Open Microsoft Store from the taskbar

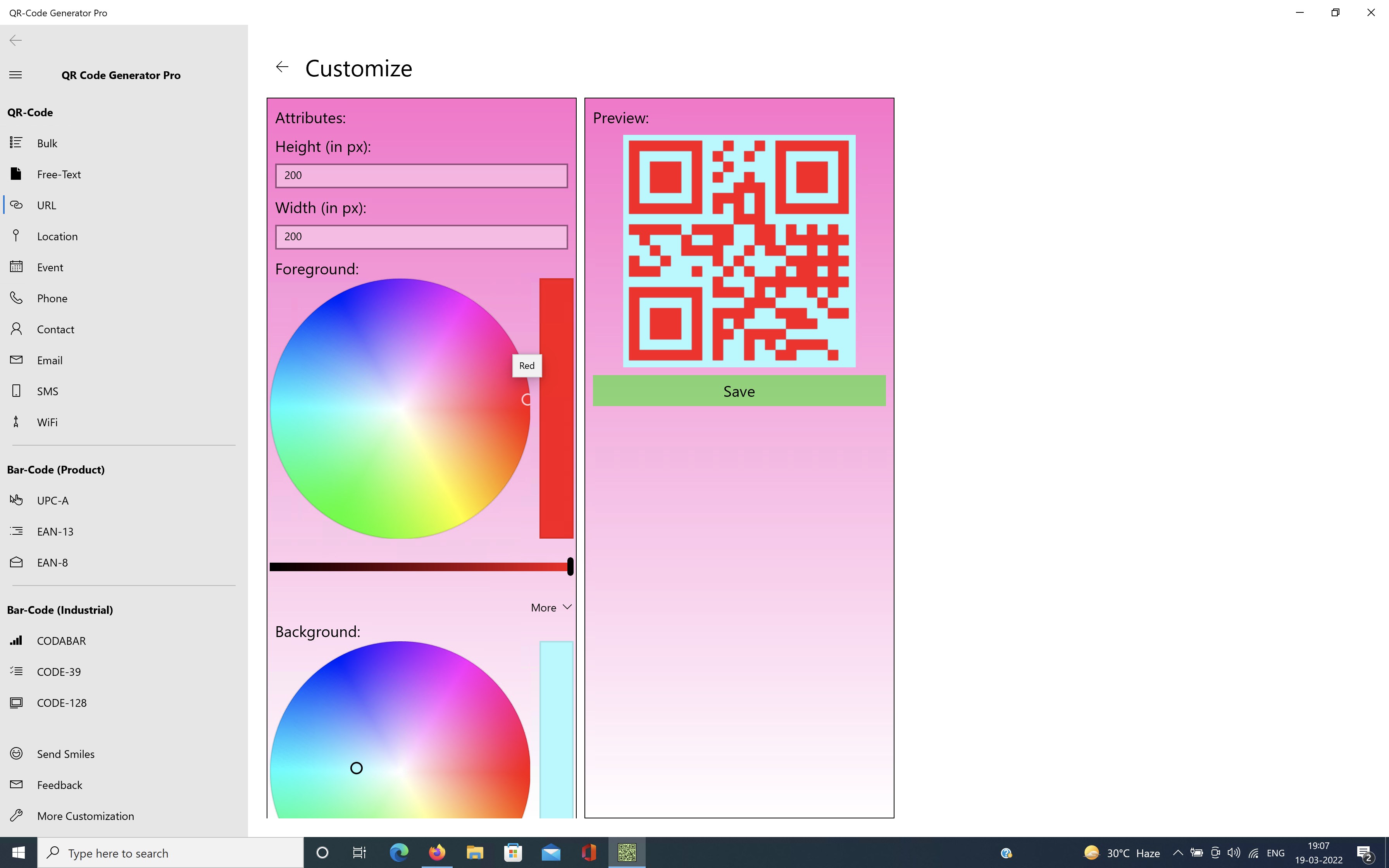coord(513,852)
